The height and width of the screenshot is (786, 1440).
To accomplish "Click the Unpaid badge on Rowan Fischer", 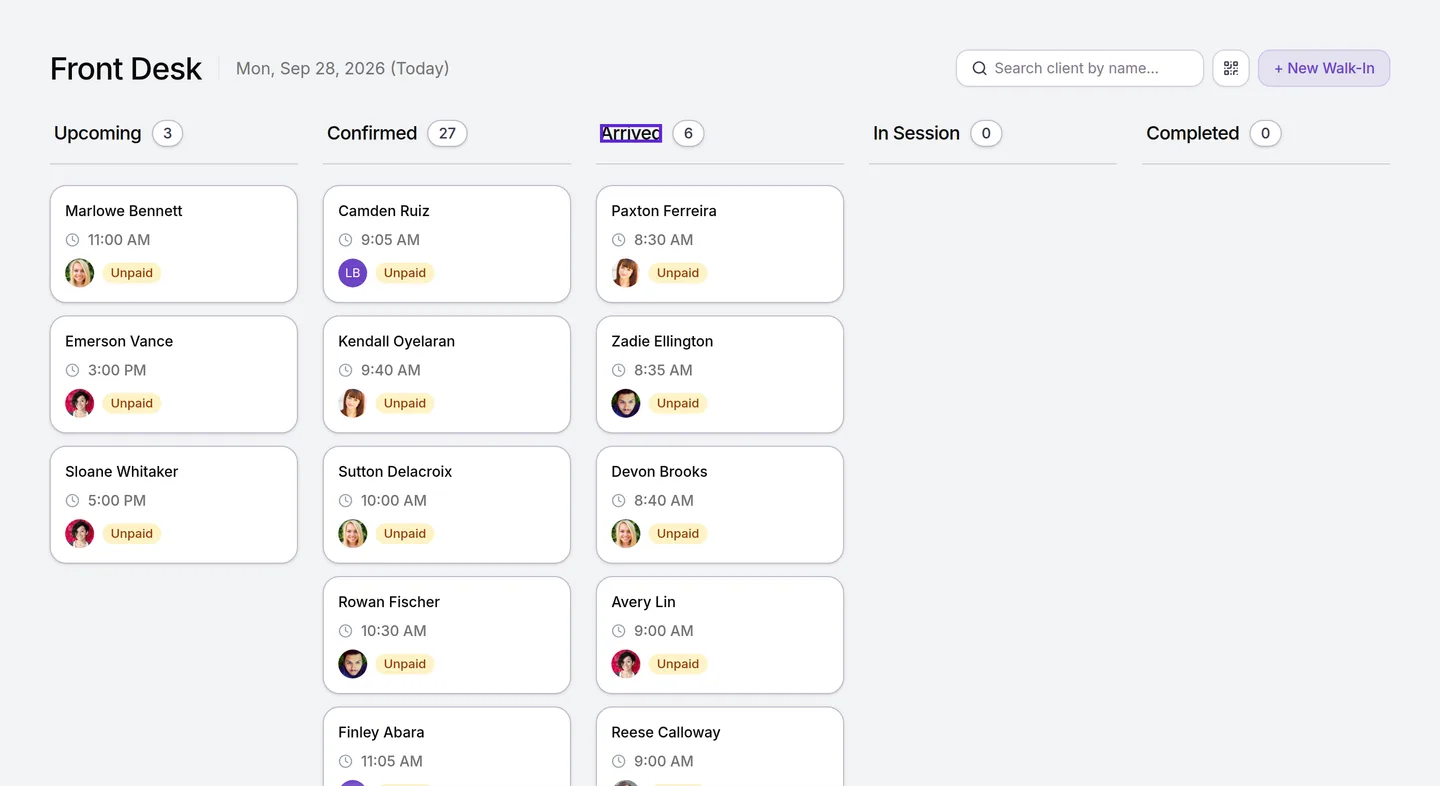I will pos(405,664).
